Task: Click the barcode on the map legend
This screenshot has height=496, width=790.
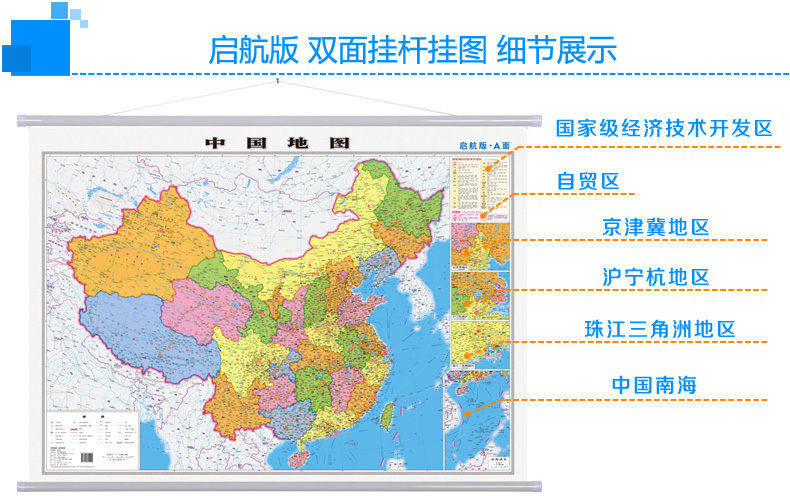Action: point(87,458)
